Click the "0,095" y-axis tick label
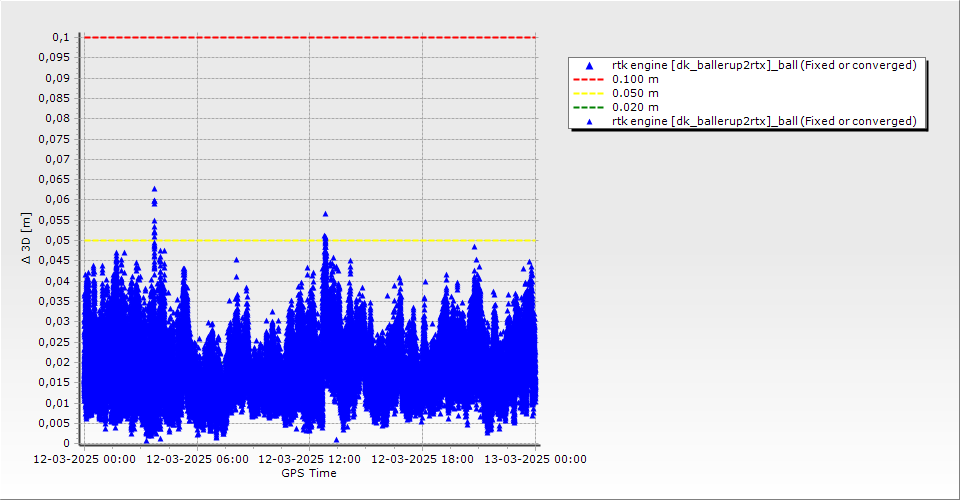The width and height of the screenshot is (960, 500). click(54, 58)
